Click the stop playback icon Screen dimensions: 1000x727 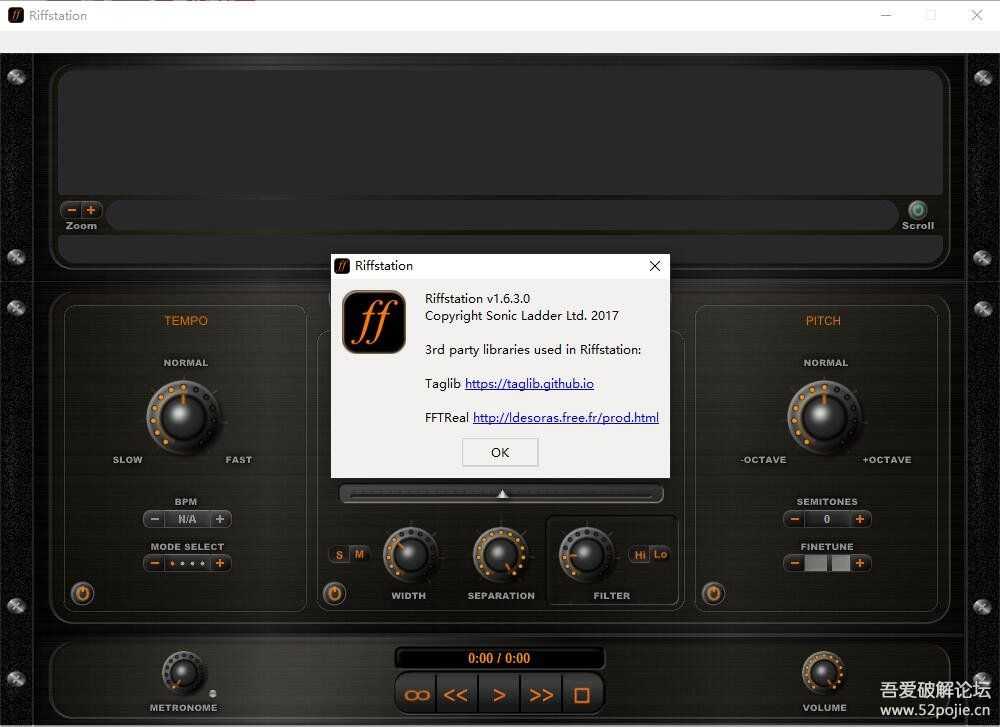(x=581, y=693)
